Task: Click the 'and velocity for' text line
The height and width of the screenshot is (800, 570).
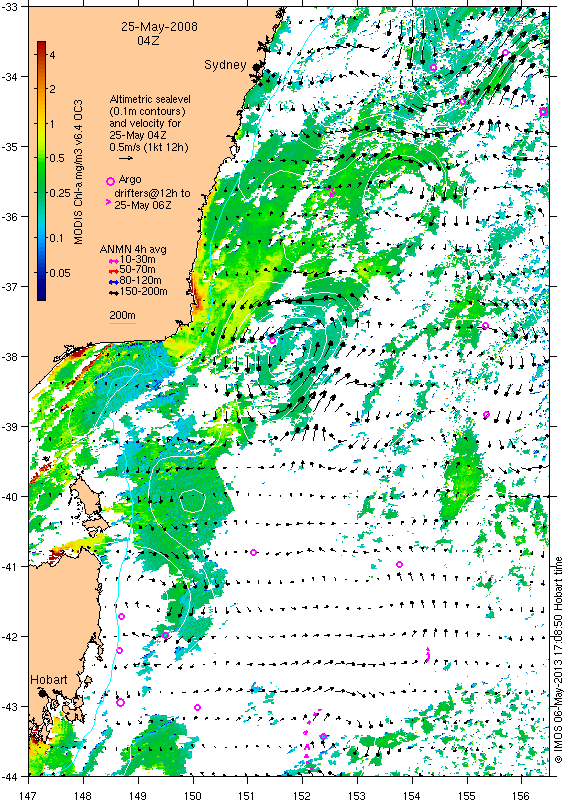Action: [144, 123]
